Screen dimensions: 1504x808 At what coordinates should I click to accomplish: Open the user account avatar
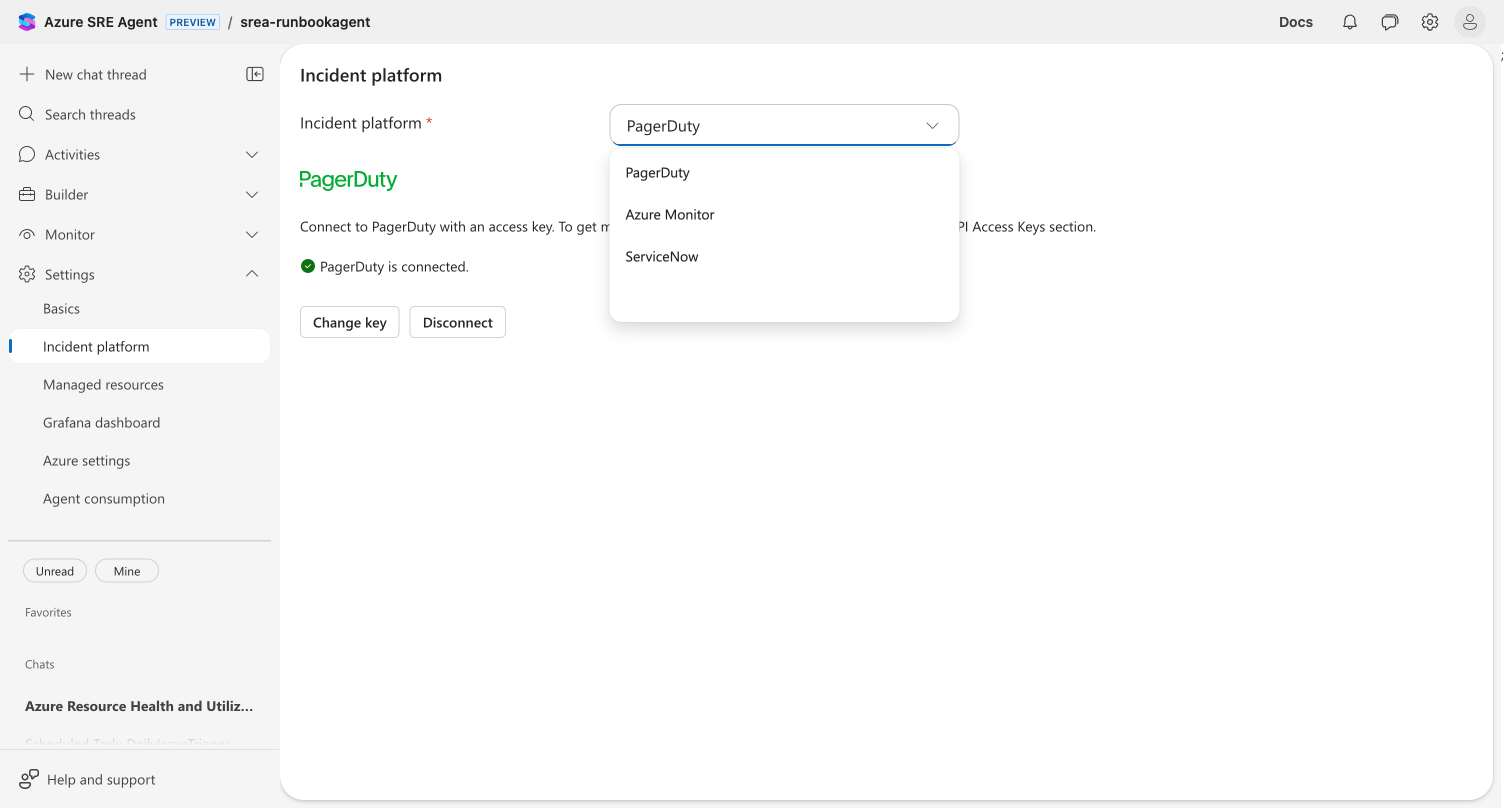coord(1470,22)
